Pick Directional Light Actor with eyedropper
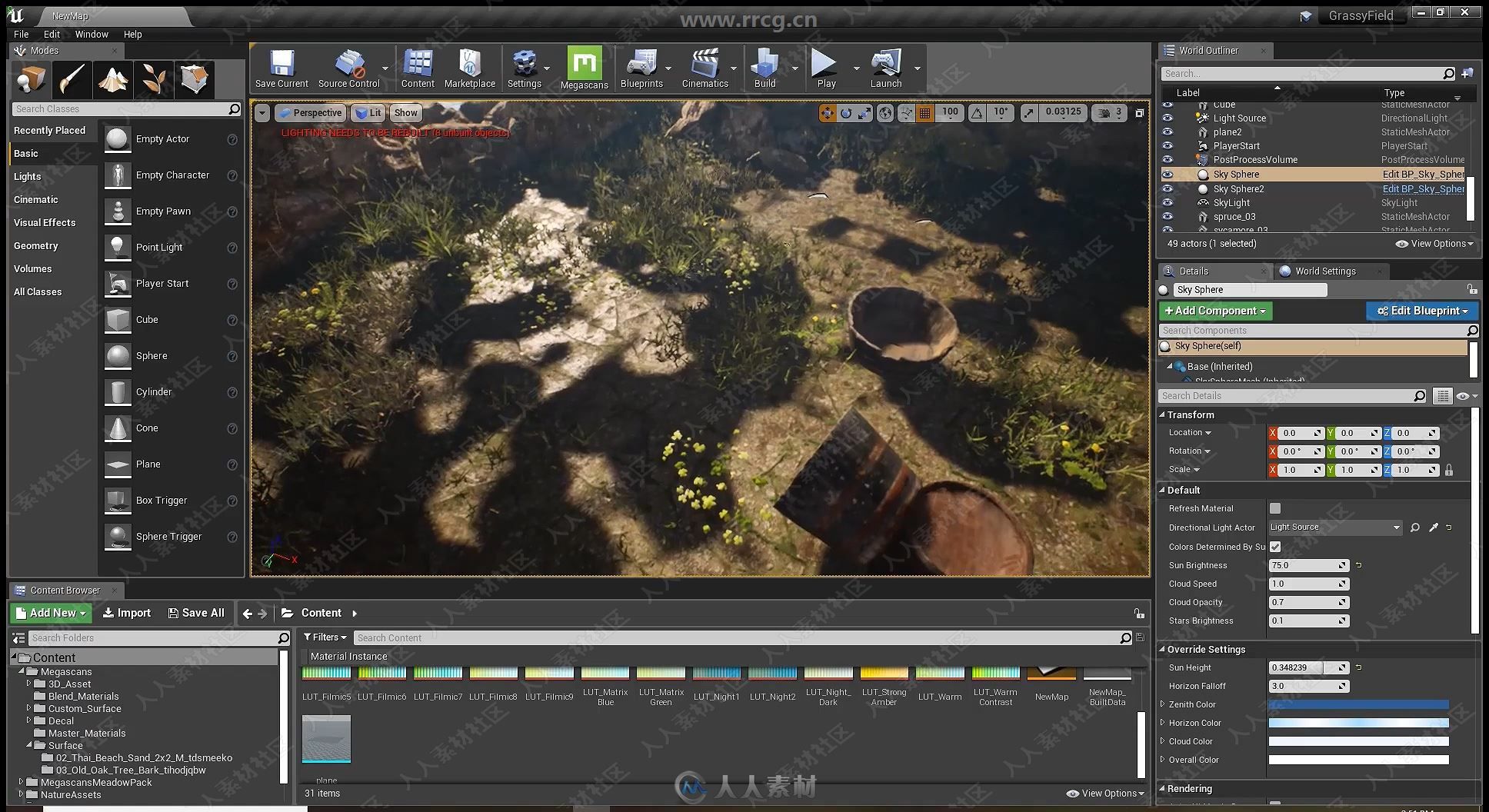Screen dimensions: 1489x812 1434,527
